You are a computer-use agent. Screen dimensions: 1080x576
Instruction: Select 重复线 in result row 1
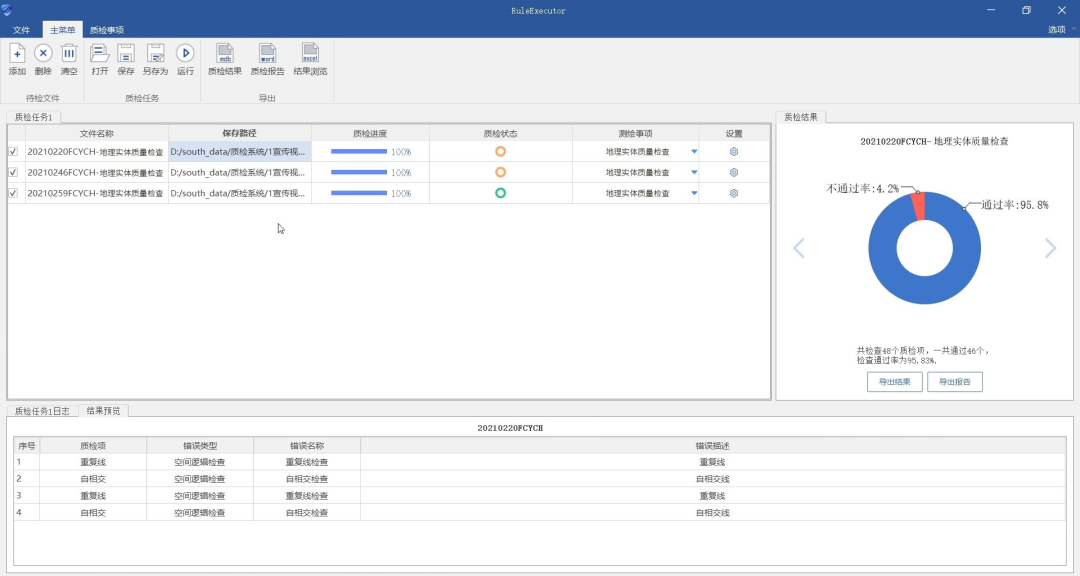pyautogui.click(x=93, y=462)
